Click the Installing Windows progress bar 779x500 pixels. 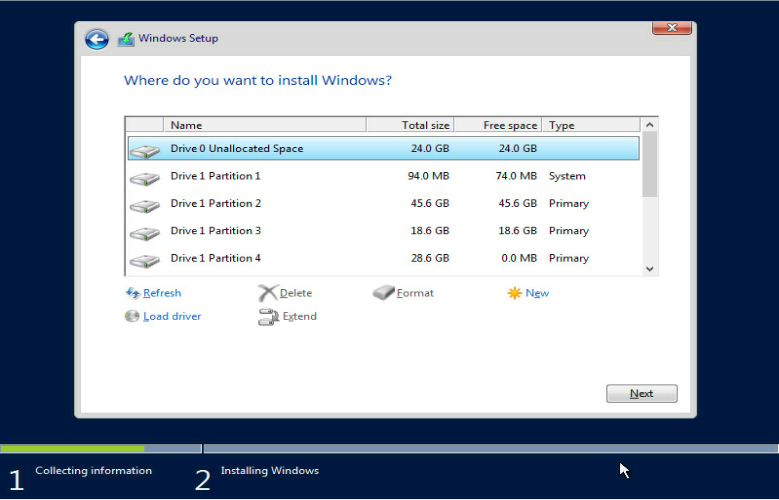click(x=491, y=449)
